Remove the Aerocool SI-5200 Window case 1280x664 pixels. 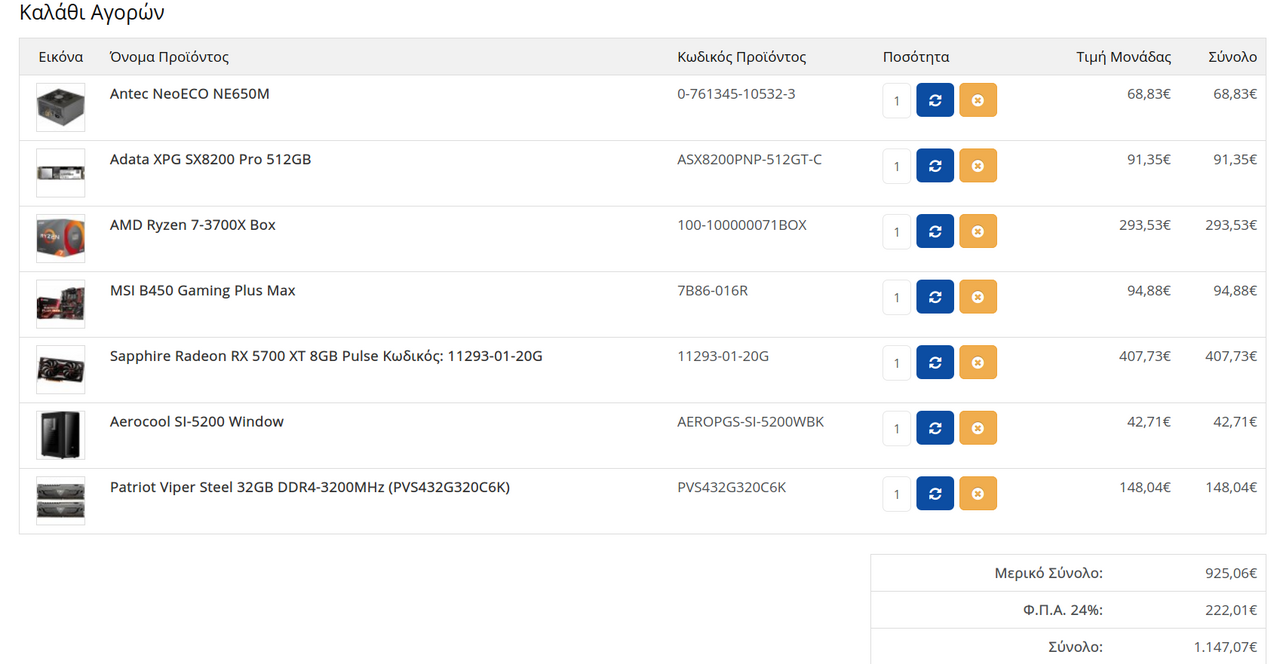[978, 428]
